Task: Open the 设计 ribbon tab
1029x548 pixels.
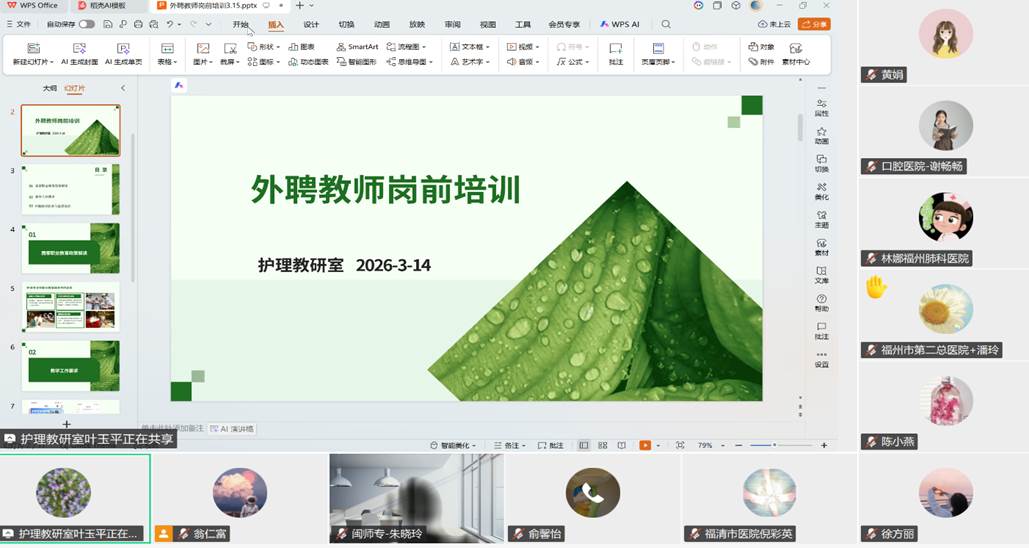Action: (311, 24)
